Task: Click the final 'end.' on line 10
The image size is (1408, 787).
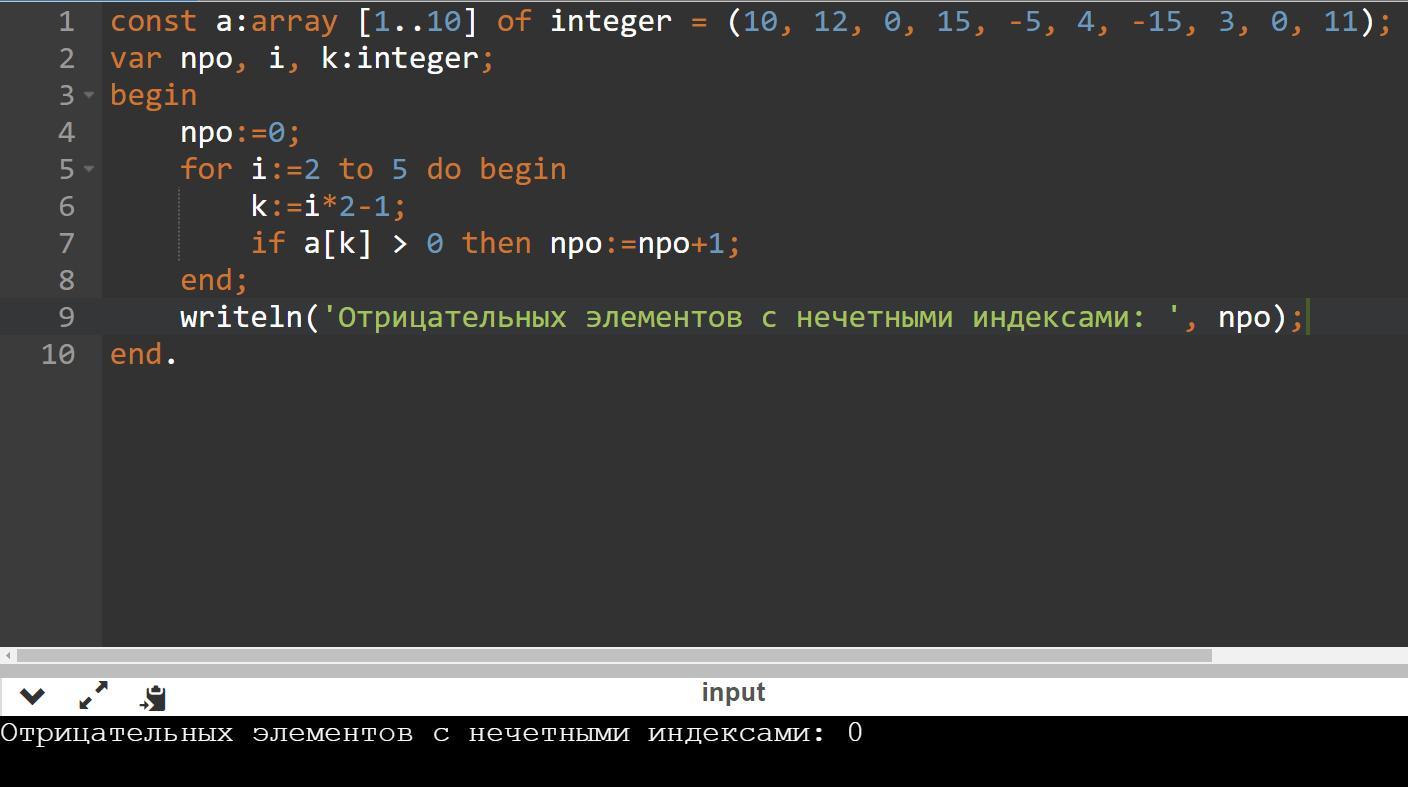Action: [144, 354]
